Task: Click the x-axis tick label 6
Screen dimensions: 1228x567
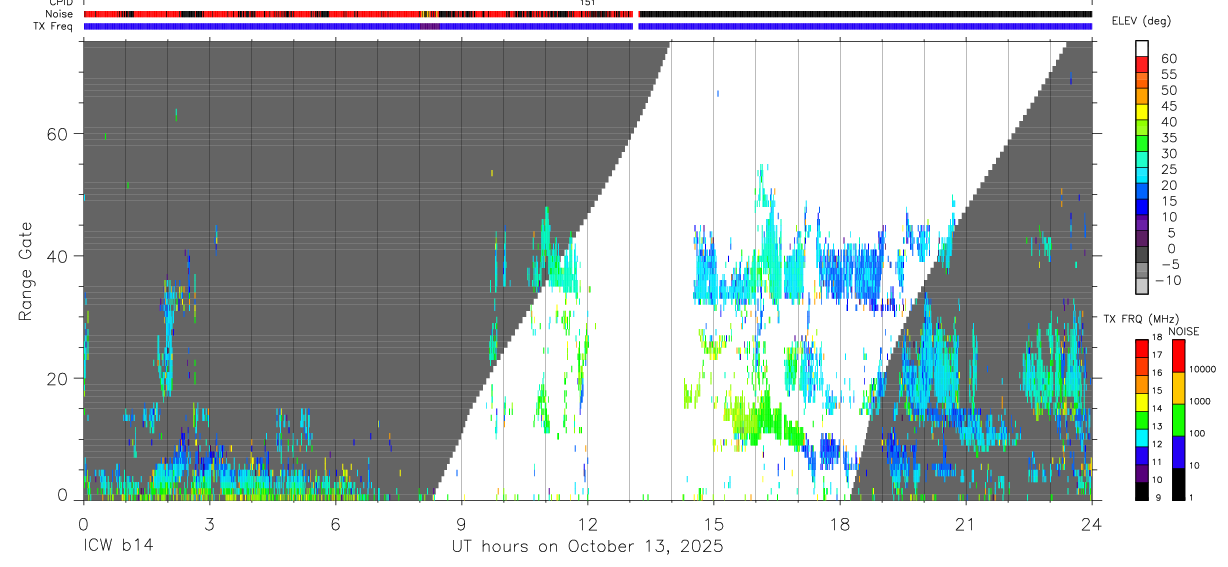Action: pos(335,524)
